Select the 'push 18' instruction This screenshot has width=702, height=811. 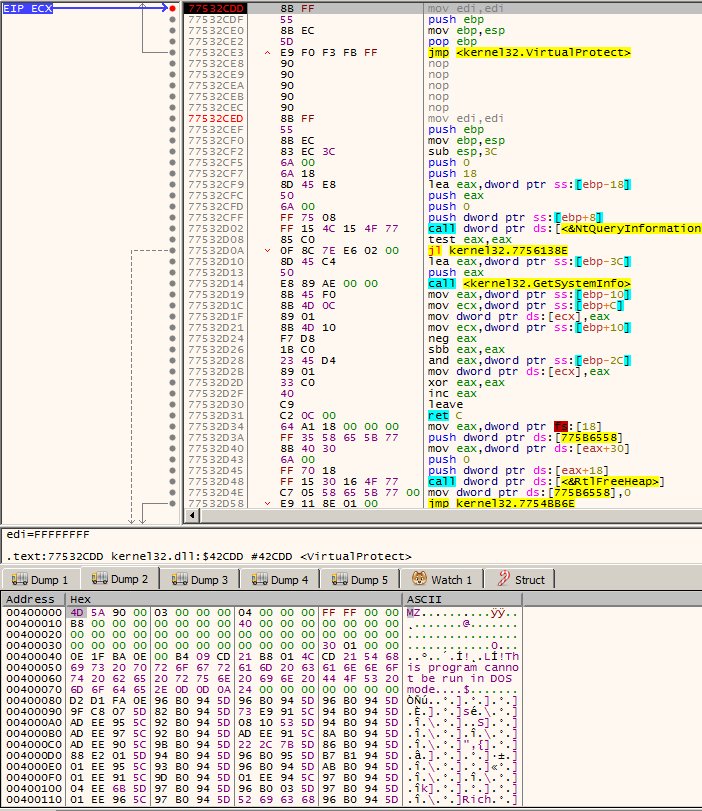[x=452, y=173]
